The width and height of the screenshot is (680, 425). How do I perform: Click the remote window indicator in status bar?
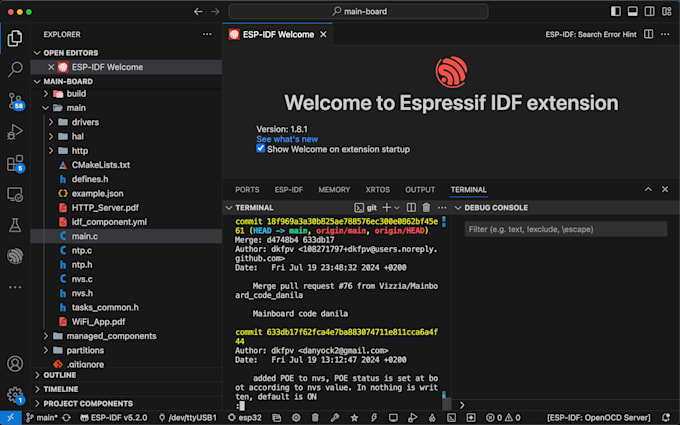point(10,418)
